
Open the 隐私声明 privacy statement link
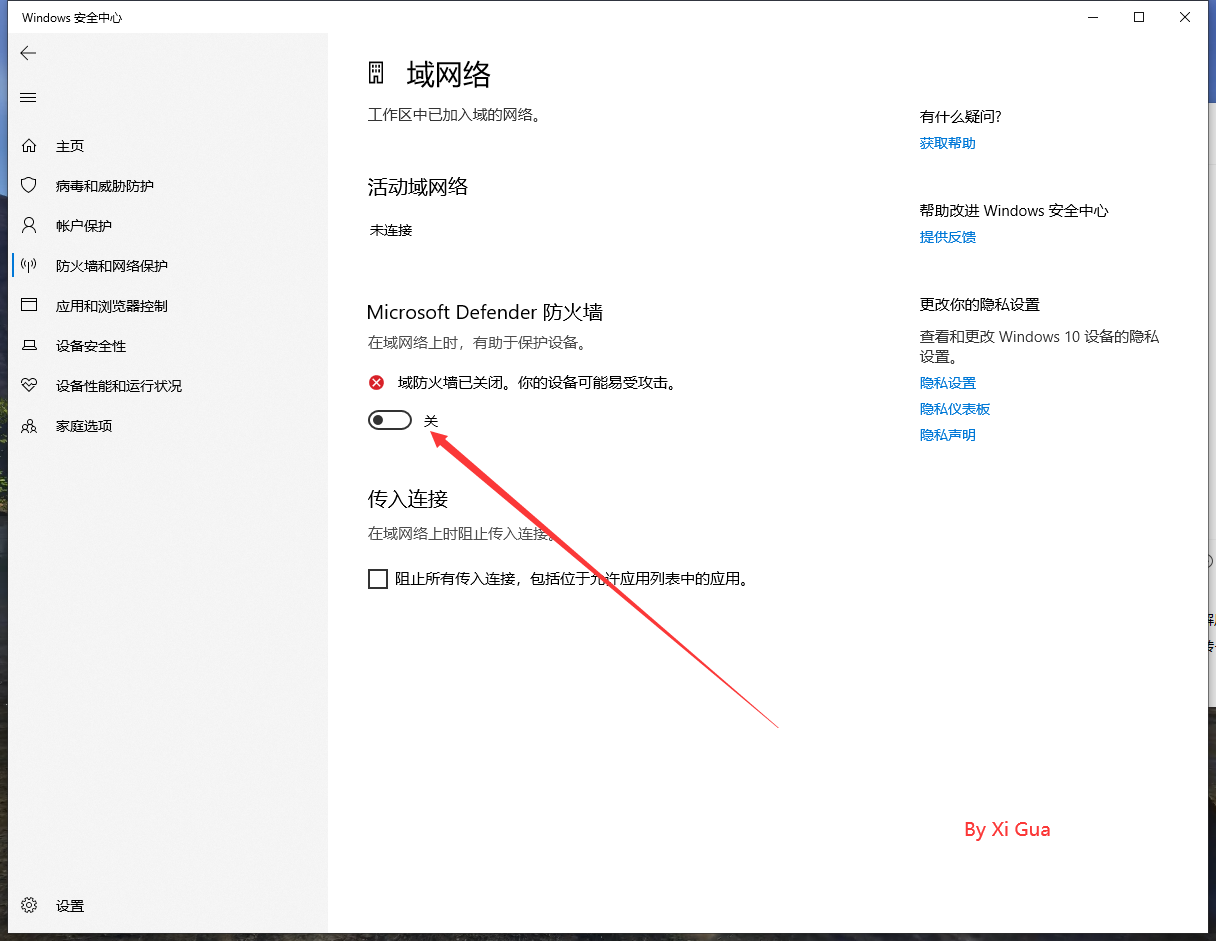click(947, 435)
